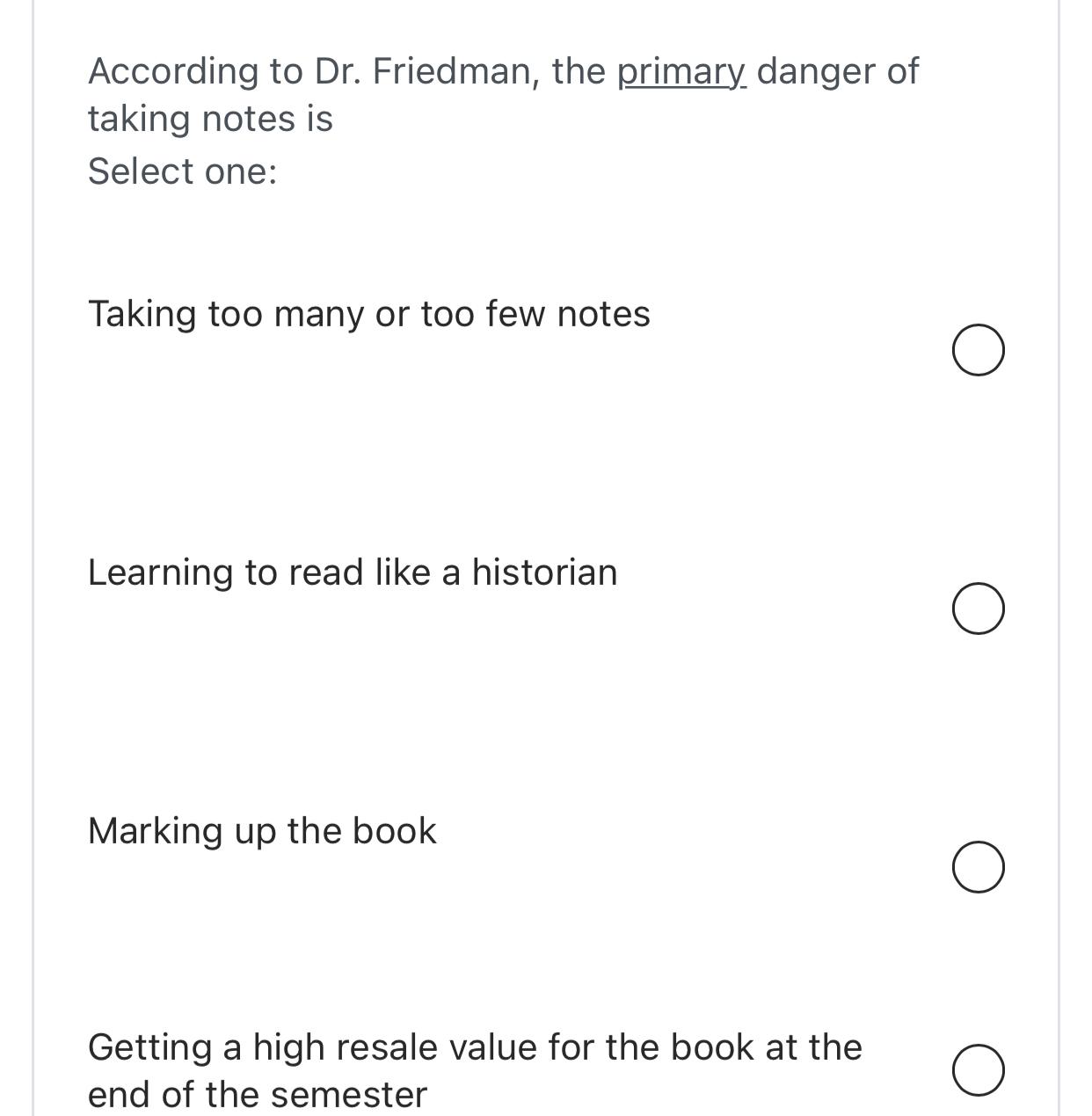Select the radio button for 'Marking up the book'
1092x1116 pixels.
(979, 869)
